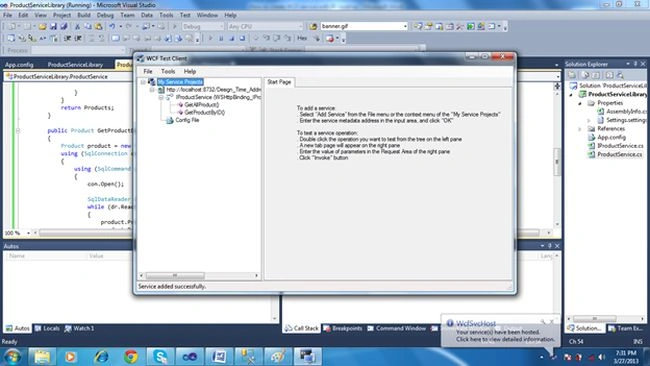Open the Command Window tab

tap(397, 328)
